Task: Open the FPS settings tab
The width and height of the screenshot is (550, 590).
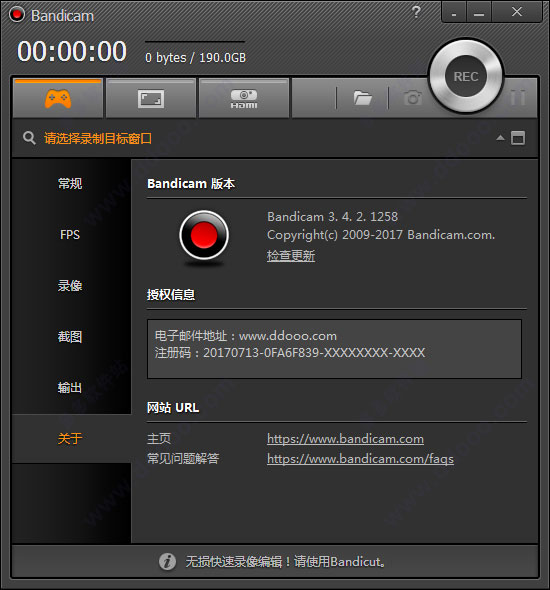Action: (70, 235)
